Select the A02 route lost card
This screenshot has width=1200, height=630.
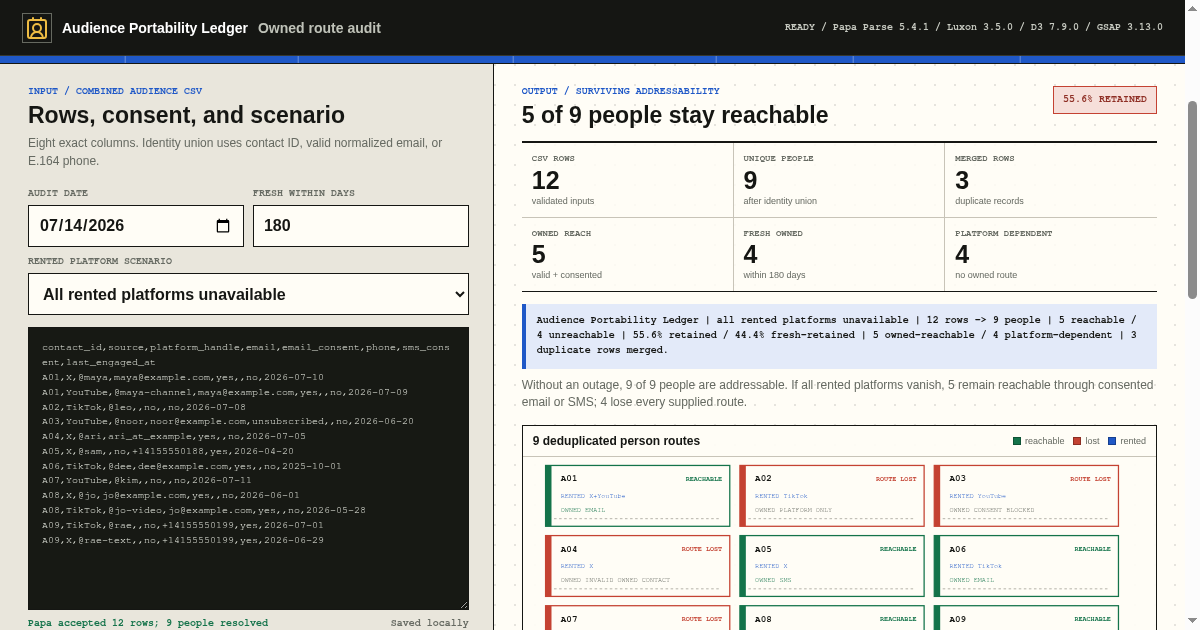[x=832, y=496]
